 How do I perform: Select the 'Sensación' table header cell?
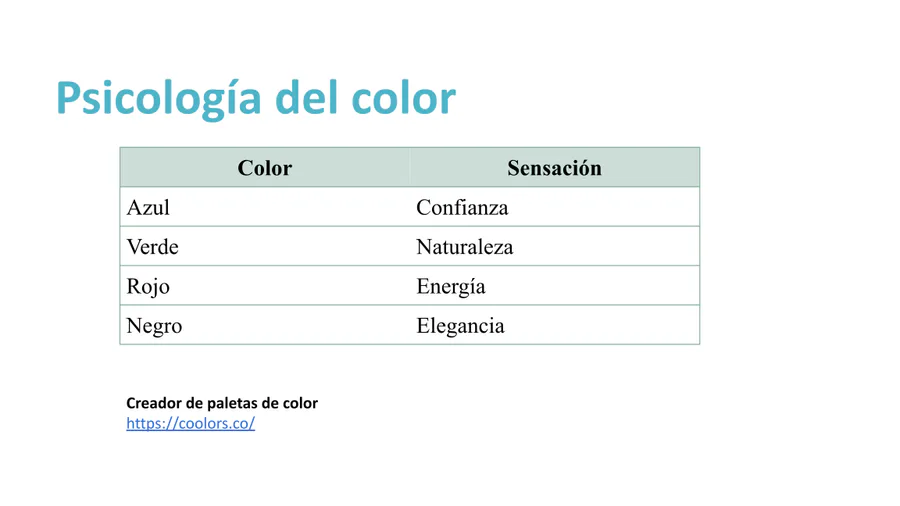coord(554,168)
